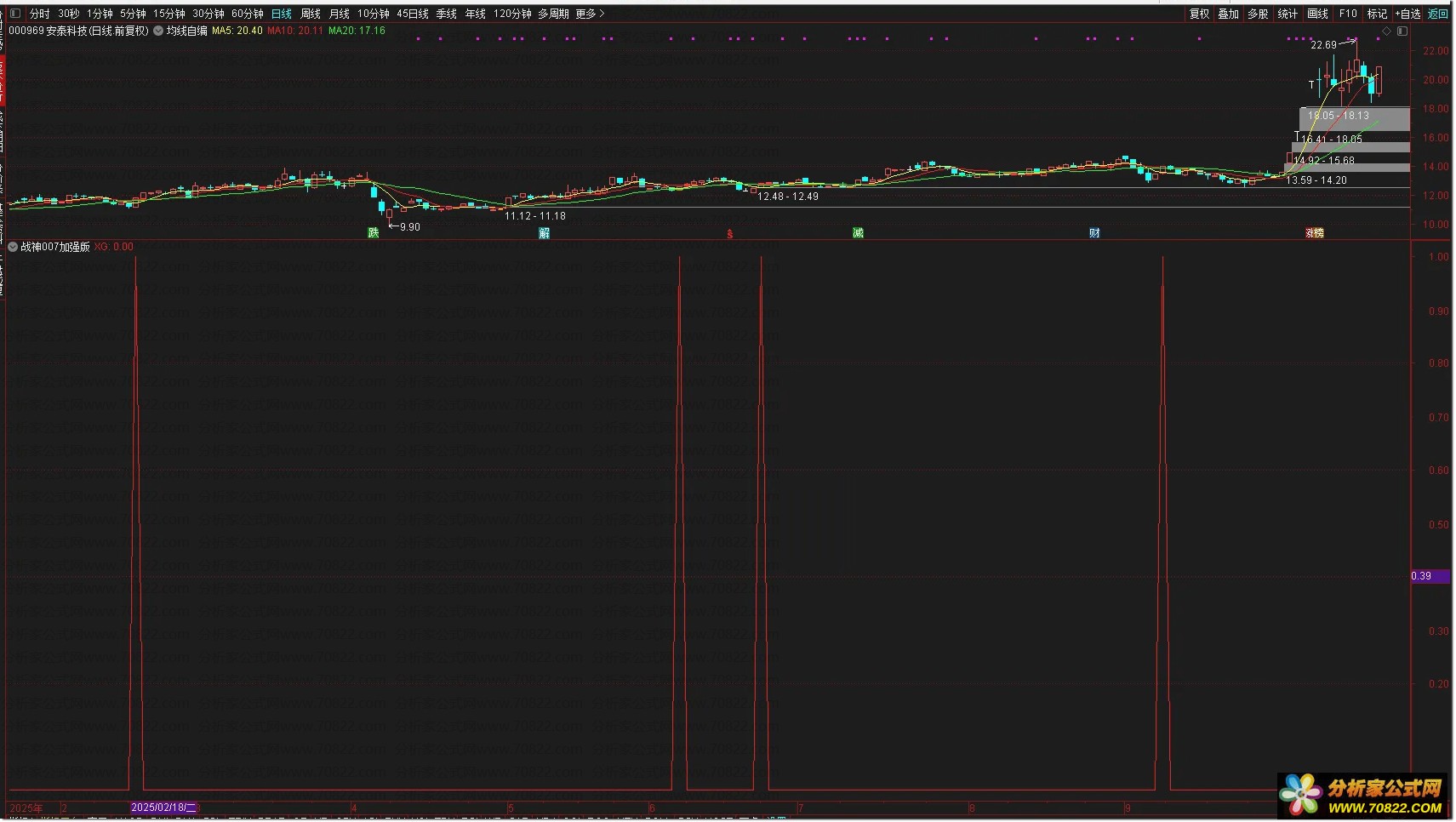Click the 2025/02/18 date label on timeline
Viewport: 1456px width, 822px height.
(x=163, y=808)
